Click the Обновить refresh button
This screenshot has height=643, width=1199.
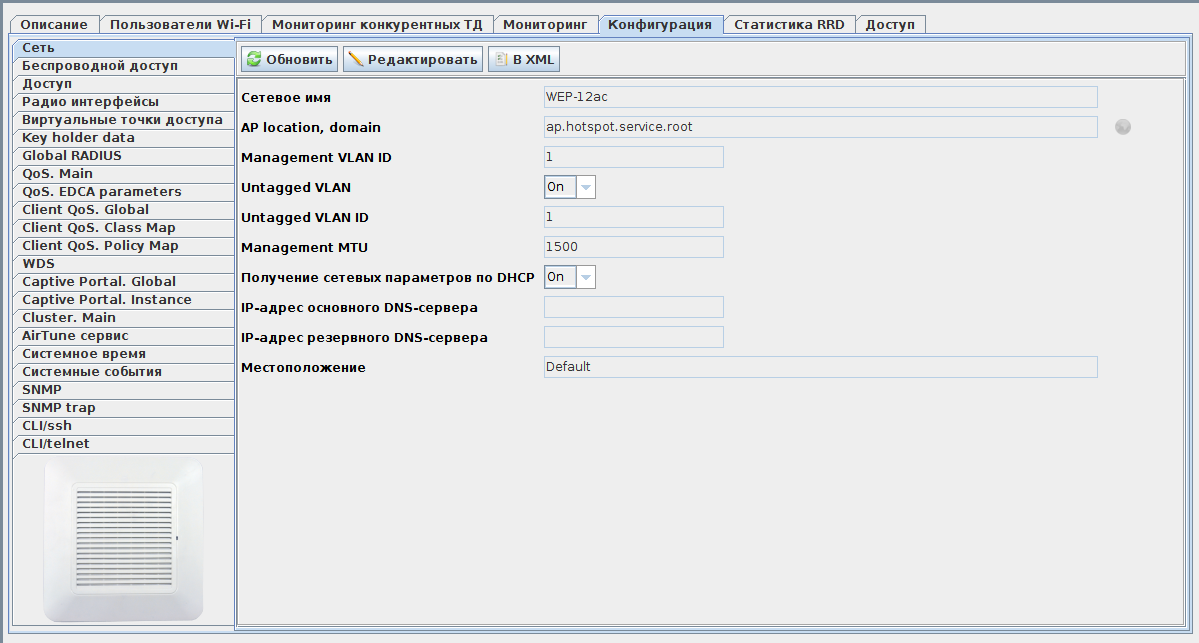click(289, 60)
